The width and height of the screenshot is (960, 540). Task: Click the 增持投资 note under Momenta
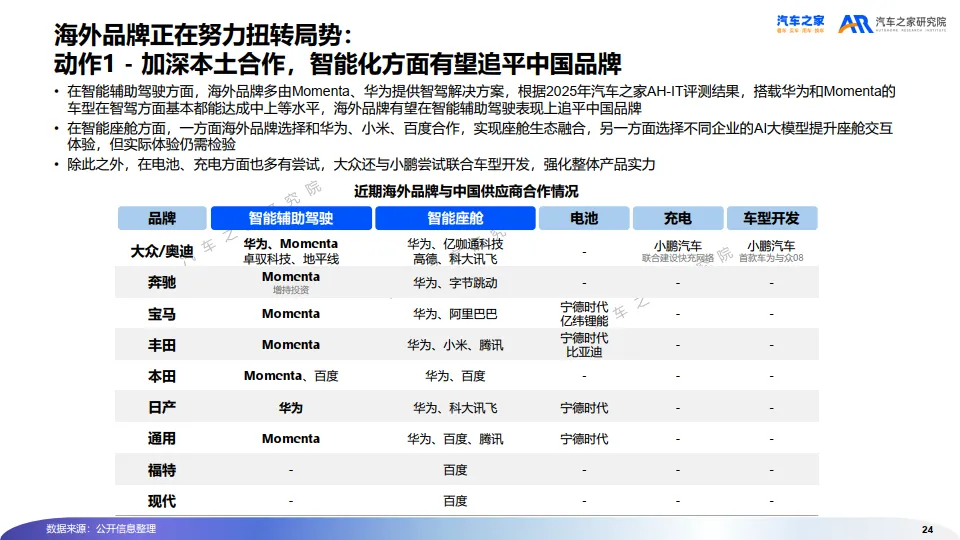(291, 290)
